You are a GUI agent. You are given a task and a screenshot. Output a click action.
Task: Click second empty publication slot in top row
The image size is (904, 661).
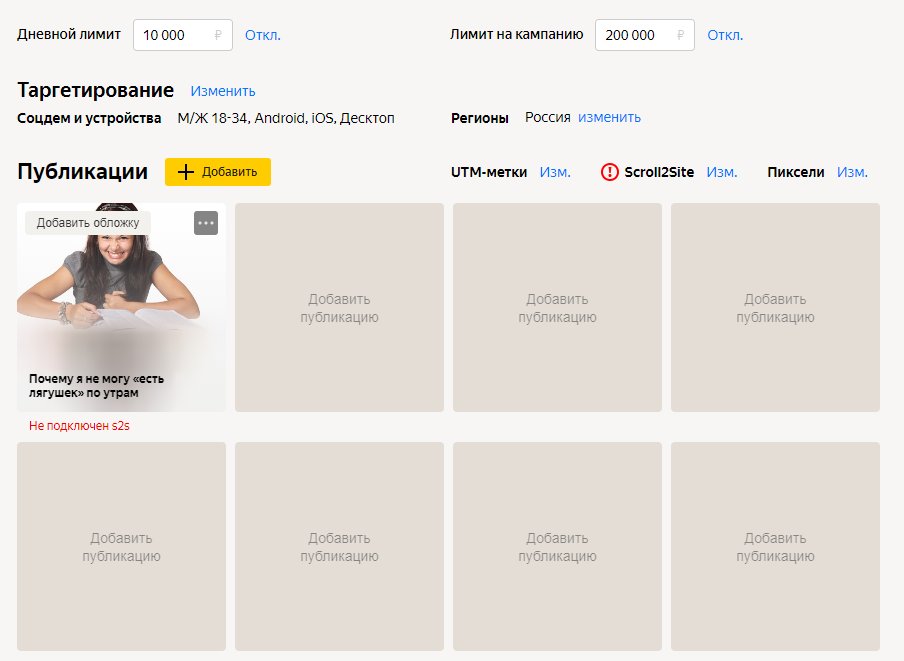339,307
